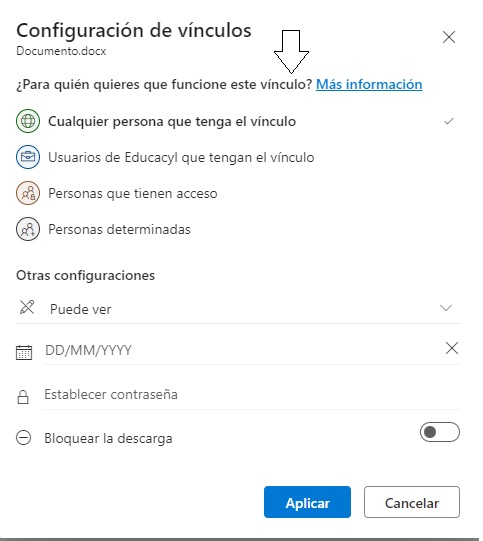
Task: Click the Cancelar button
Action: tap(412, 502)
